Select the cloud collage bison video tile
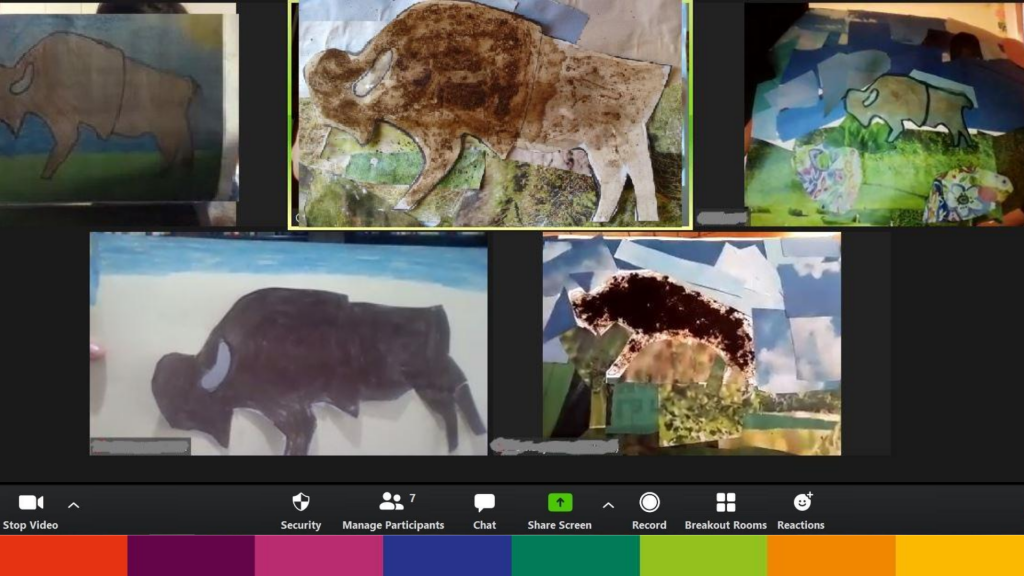Screen dimensions: 1024x576 point(691,344)
